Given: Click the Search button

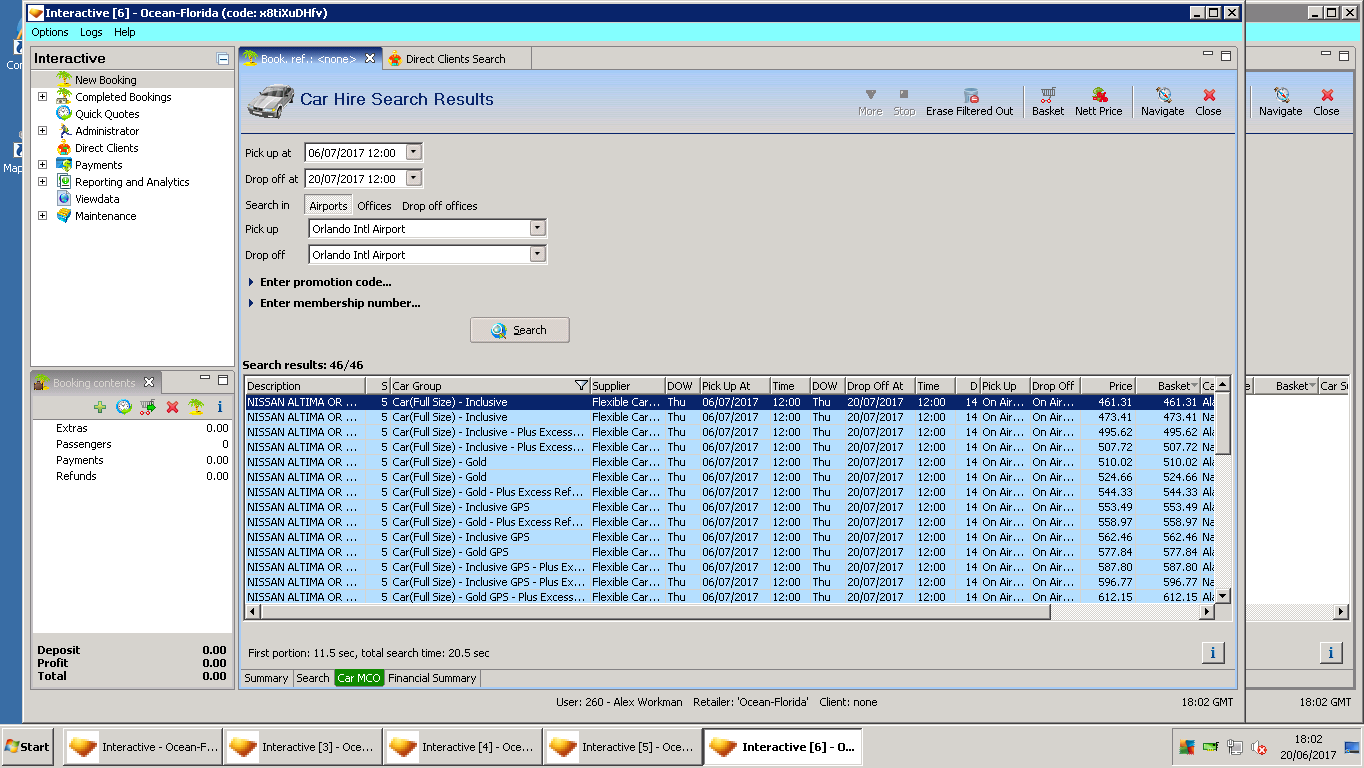Looking at the screenshot, I should [519, 330].
